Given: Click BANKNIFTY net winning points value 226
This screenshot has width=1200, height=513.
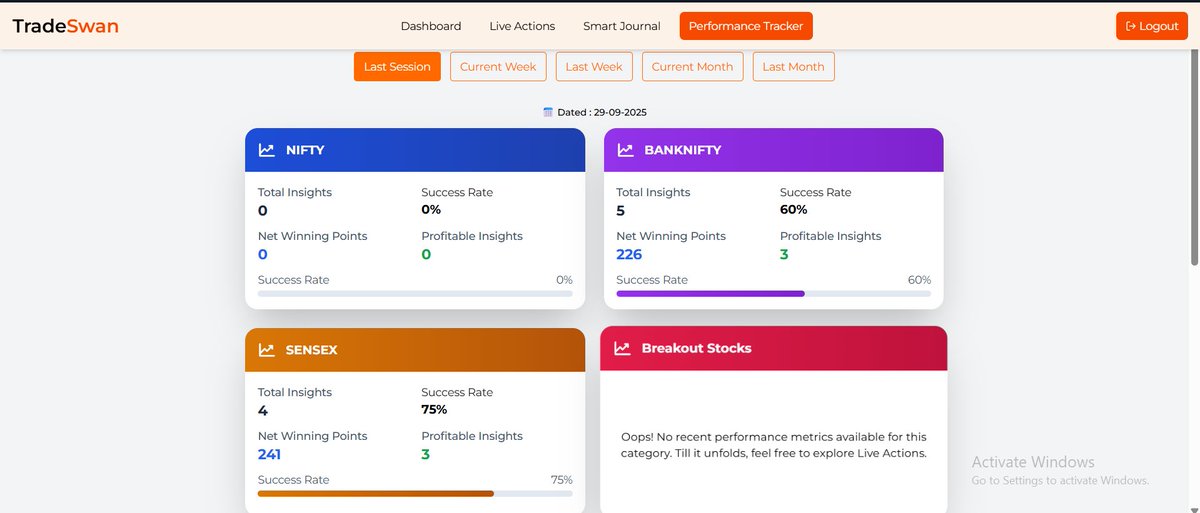Looking at the screenshot, I should tap(629, 255).
